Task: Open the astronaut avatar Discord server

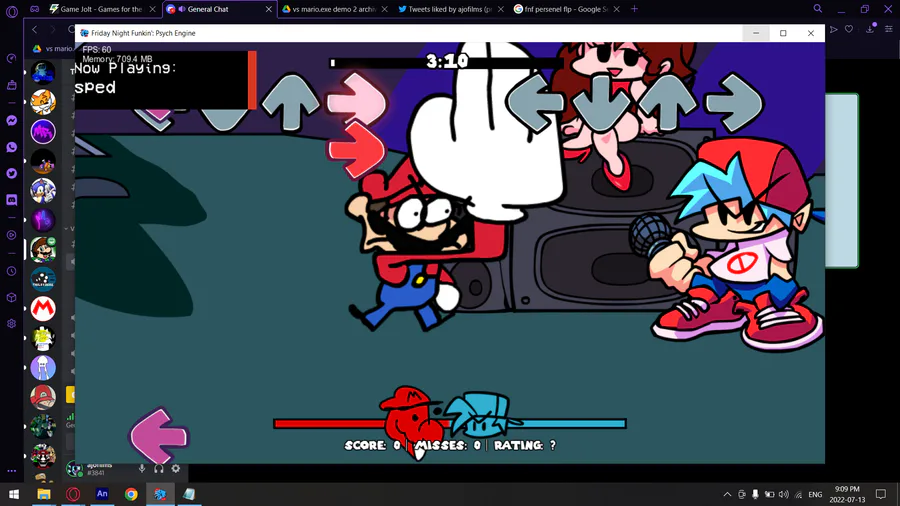Action: (43, 73)
